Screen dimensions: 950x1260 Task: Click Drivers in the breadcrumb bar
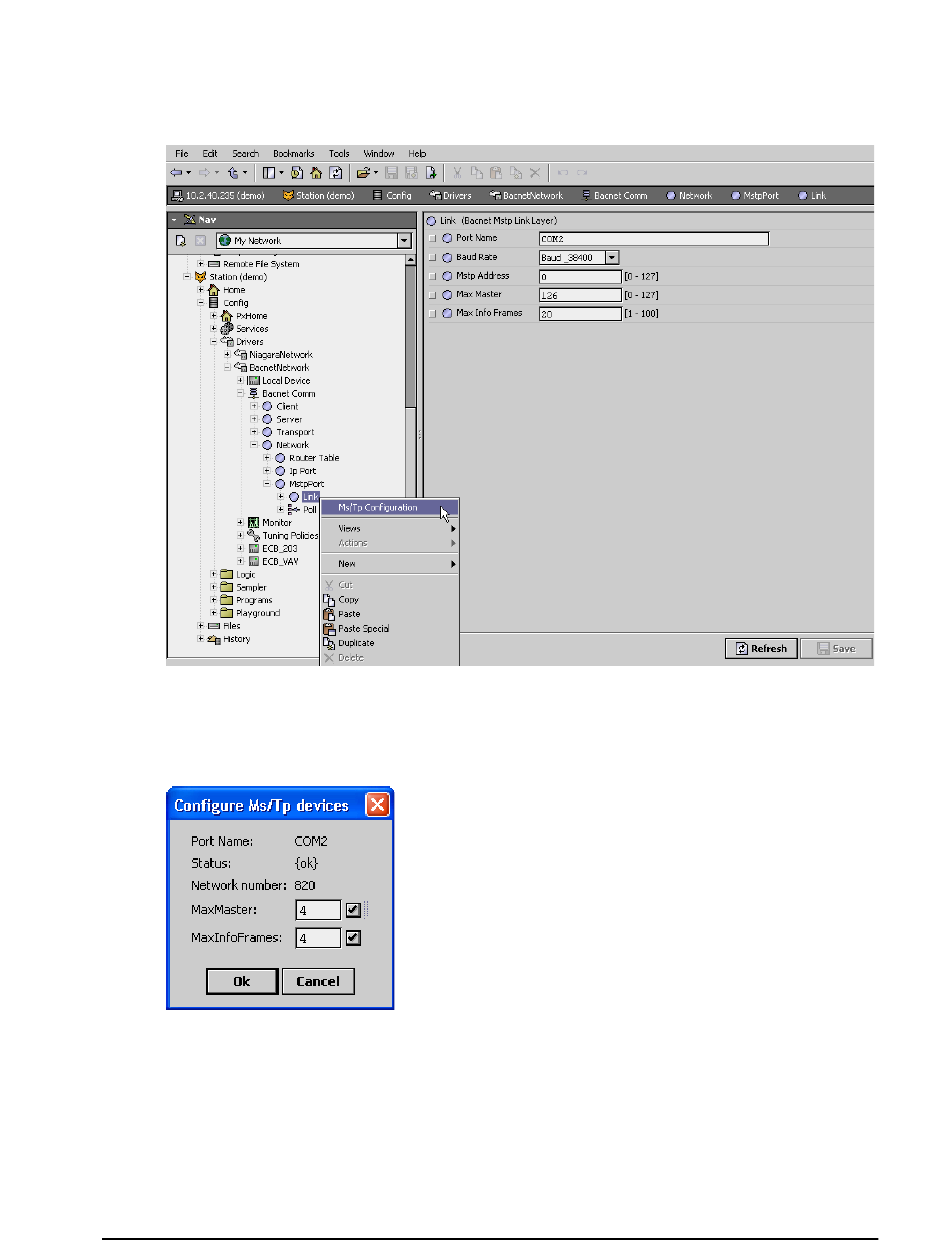click(449, 196)
